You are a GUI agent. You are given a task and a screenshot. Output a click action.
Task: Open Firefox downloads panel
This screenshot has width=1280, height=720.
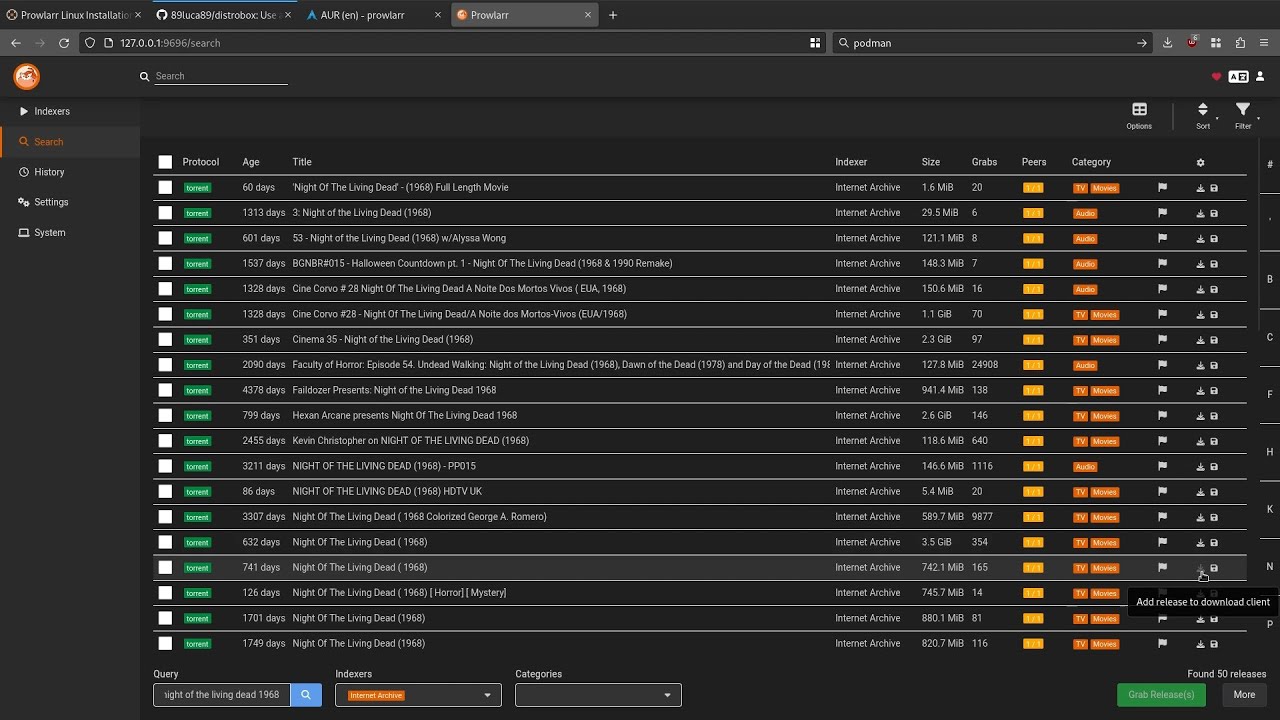[x=1167, y=43]
